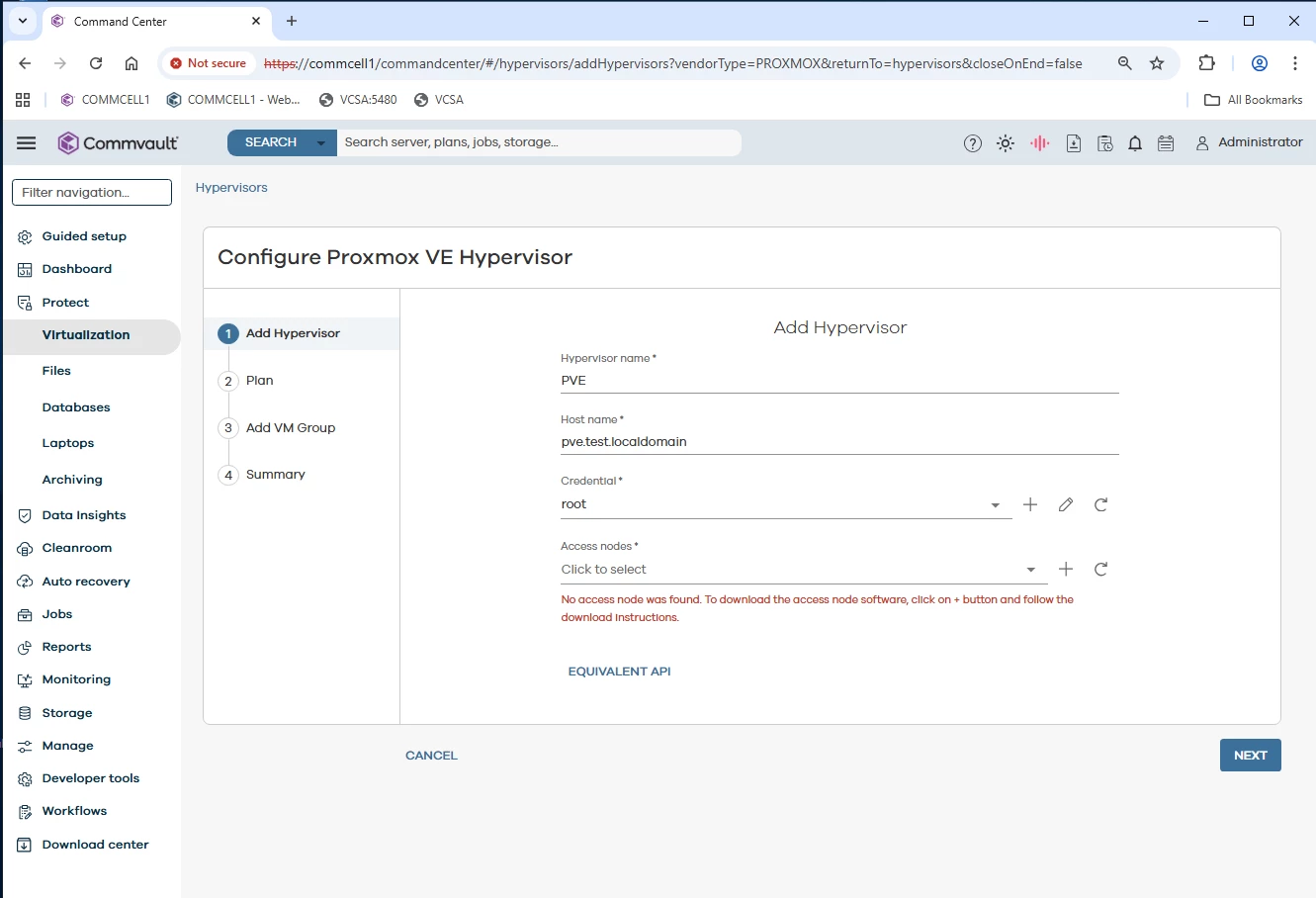Expand the SEARCH type dropdown arrow
The width and height of the screenshot is (1316, 898).
point(320,143)
